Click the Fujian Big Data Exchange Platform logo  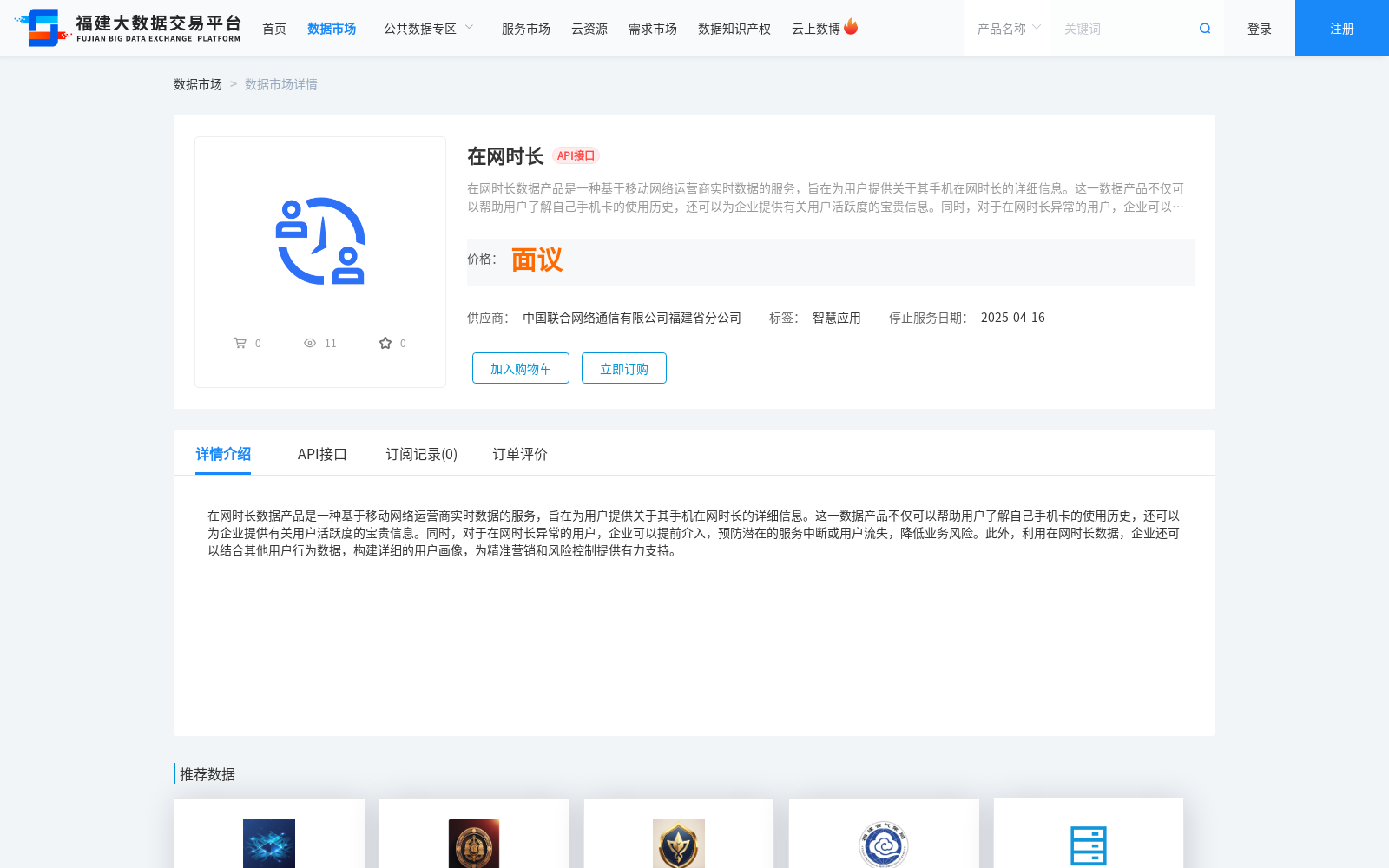tap(128, 28)
